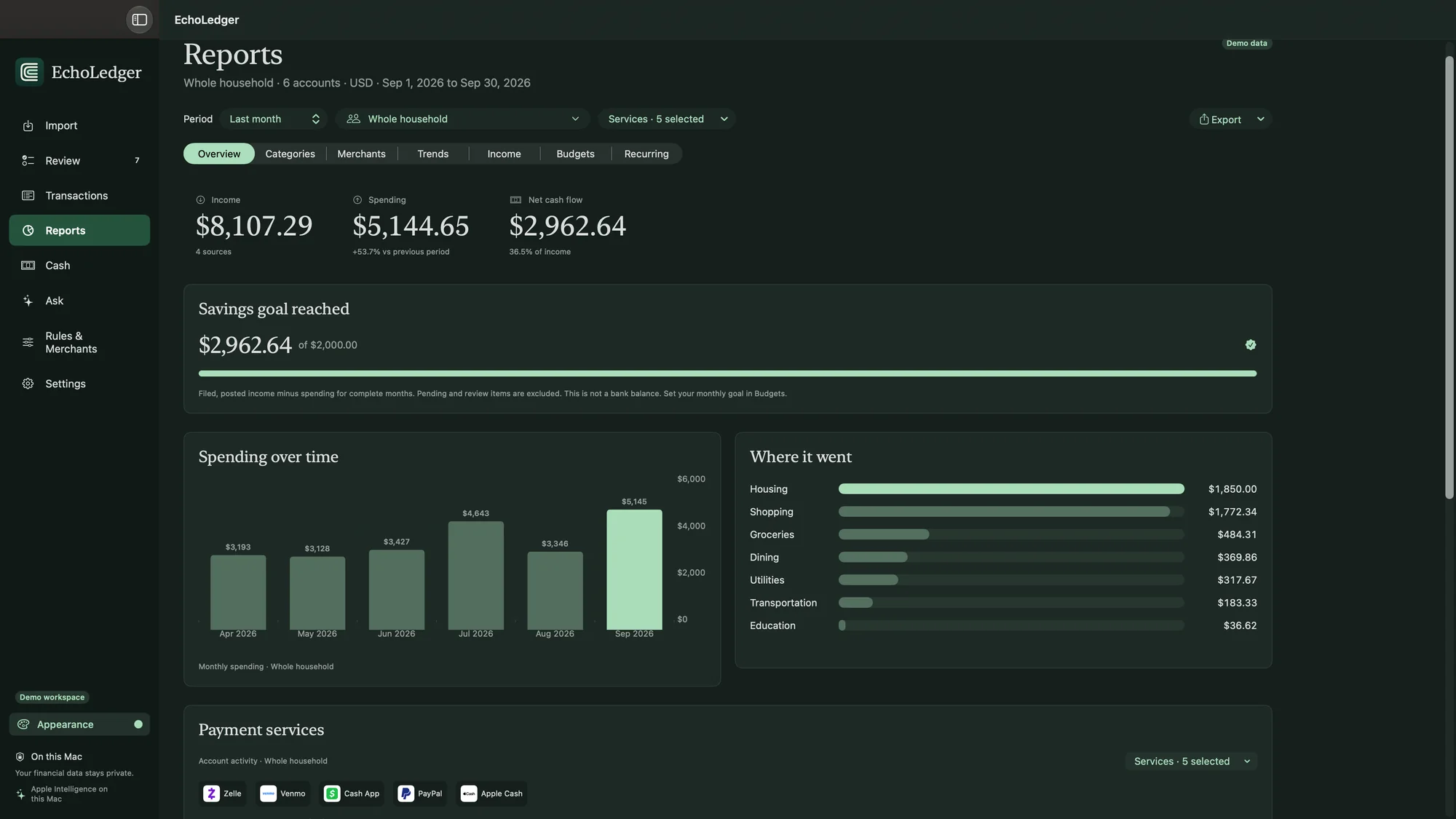Expand the Export options chevron
This screenshot has width=1456, height=819.
click(1260, 119)
